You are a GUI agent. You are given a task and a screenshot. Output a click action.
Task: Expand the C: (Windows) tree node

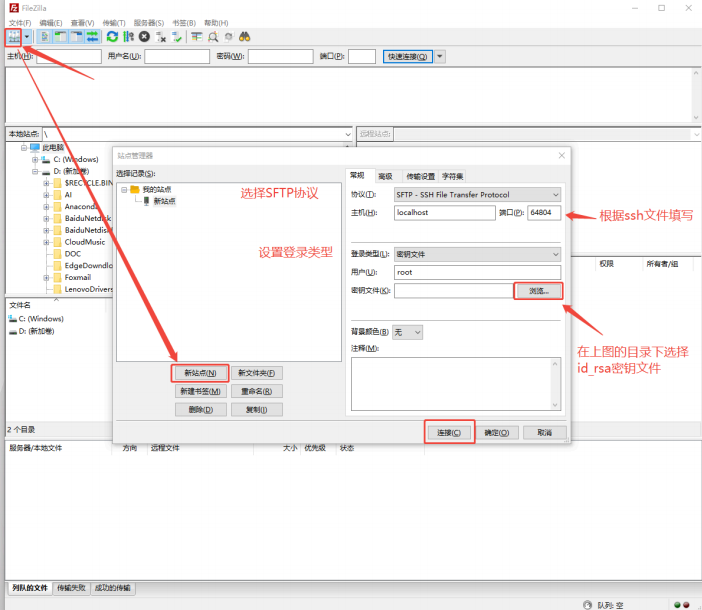(x=35, y=159)
